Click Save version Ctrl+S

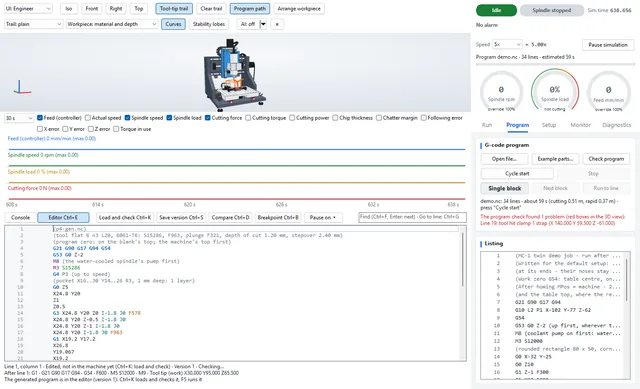coord(181,218)
